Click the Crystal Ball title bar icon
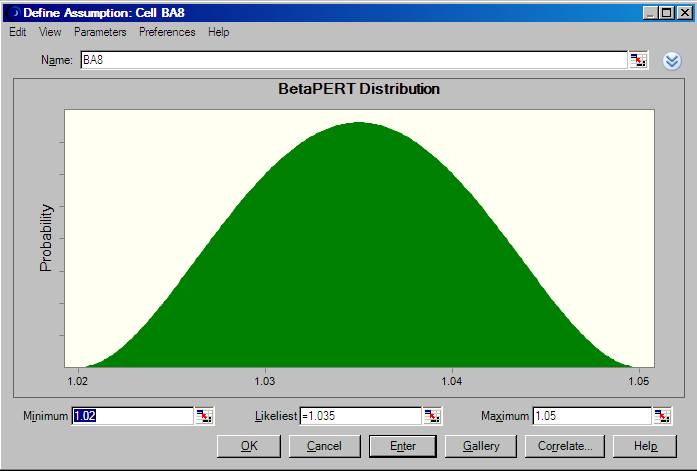The image size is (697, 471). [x=11, y=12]
